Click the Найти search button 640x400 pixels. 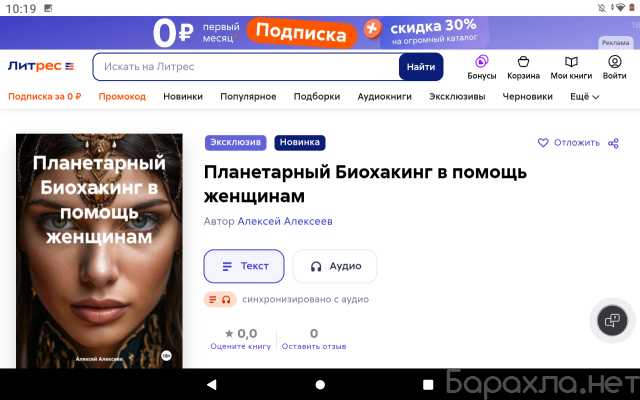[x=421, y=67]
